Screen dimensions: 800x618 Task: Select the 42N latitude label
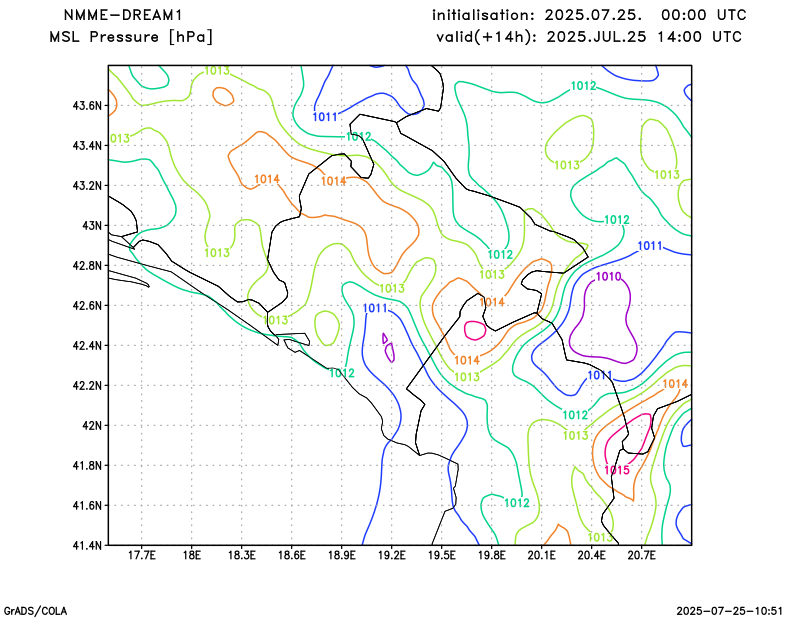pos(92,425)
